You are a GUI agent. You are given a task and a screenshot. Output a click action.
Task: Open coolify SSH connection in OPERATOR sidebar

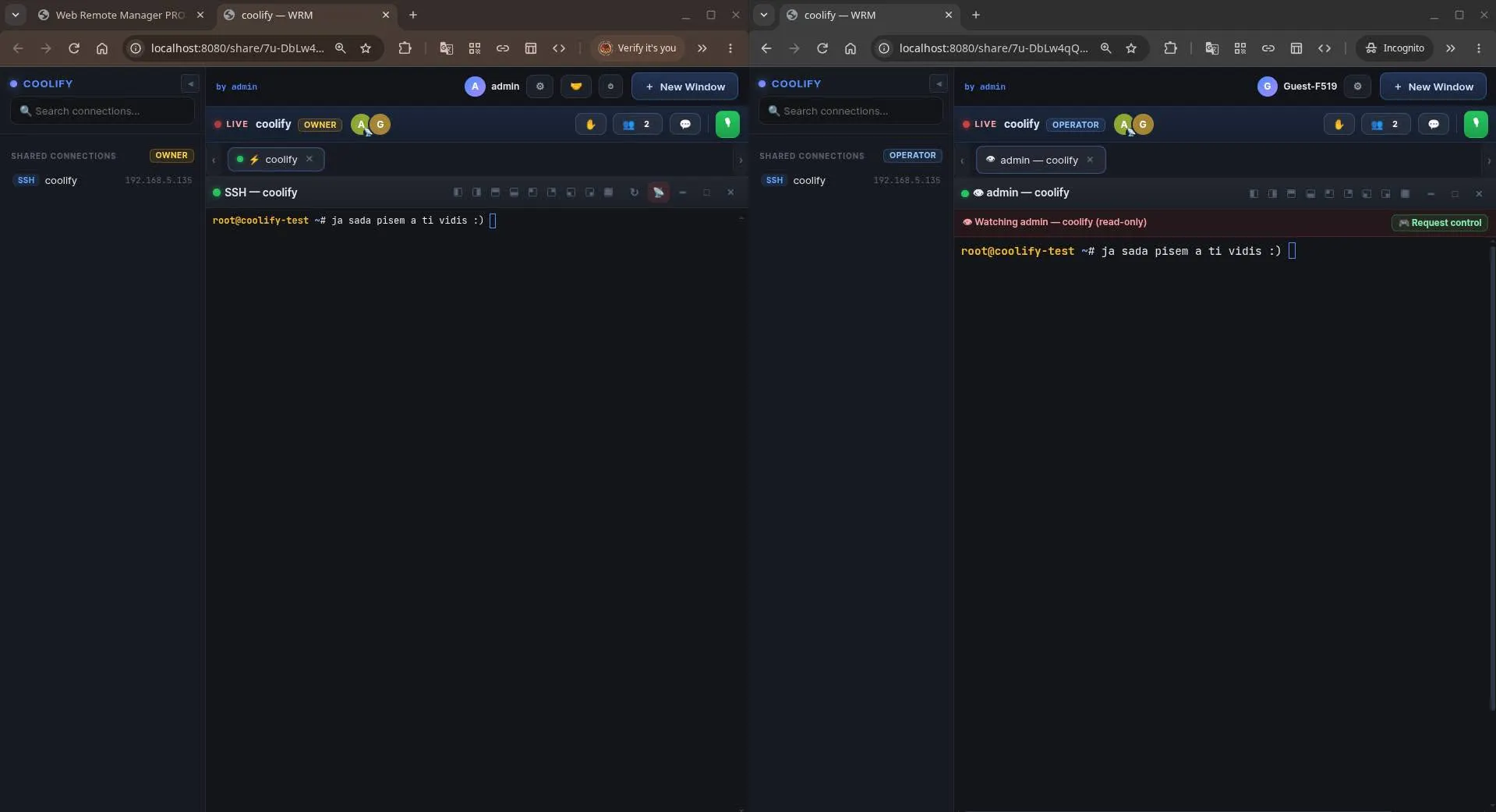pyautogui.click(x=850, y=180)
